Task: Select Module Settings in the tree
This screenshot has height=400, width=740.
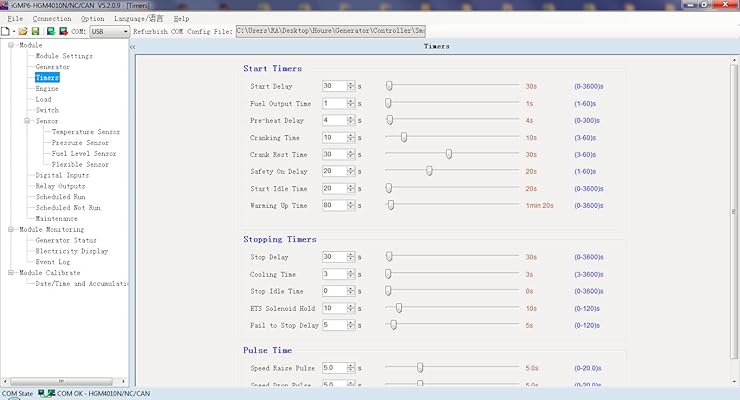Action: 64,56
